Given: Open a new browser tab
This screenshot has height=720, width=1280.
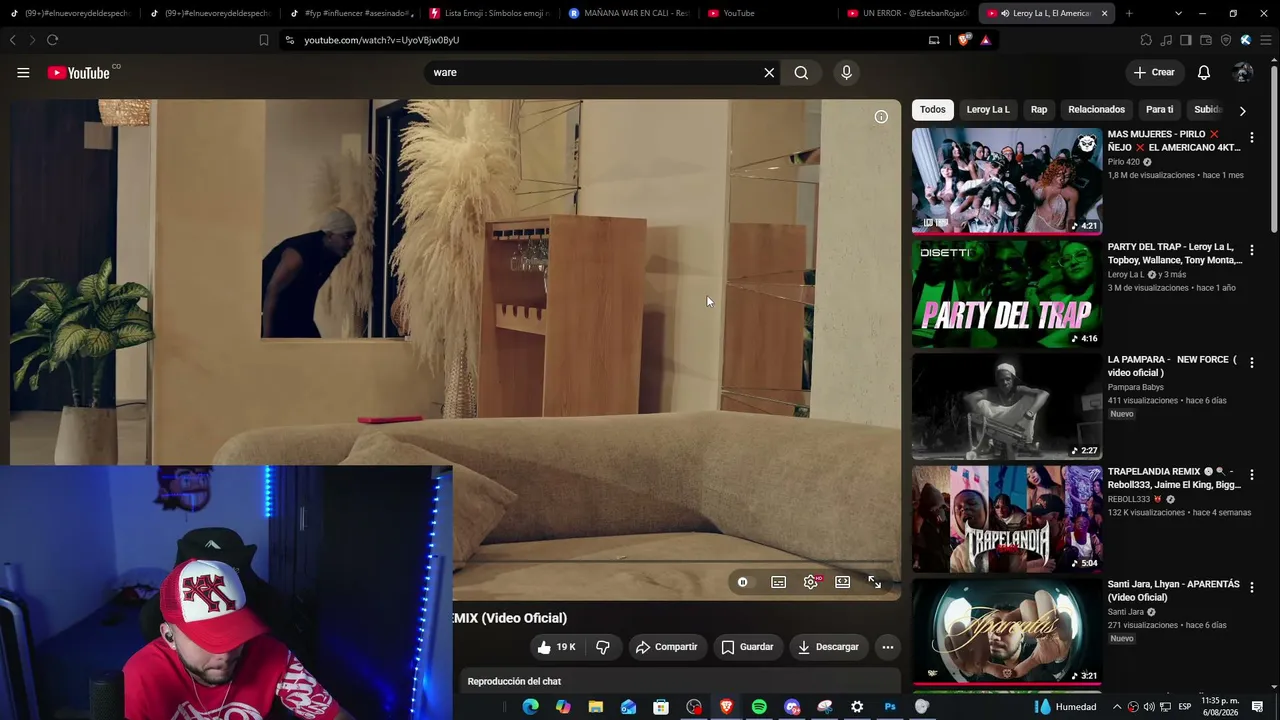Looking at the screenshot, I should [x=1129, y=13].
